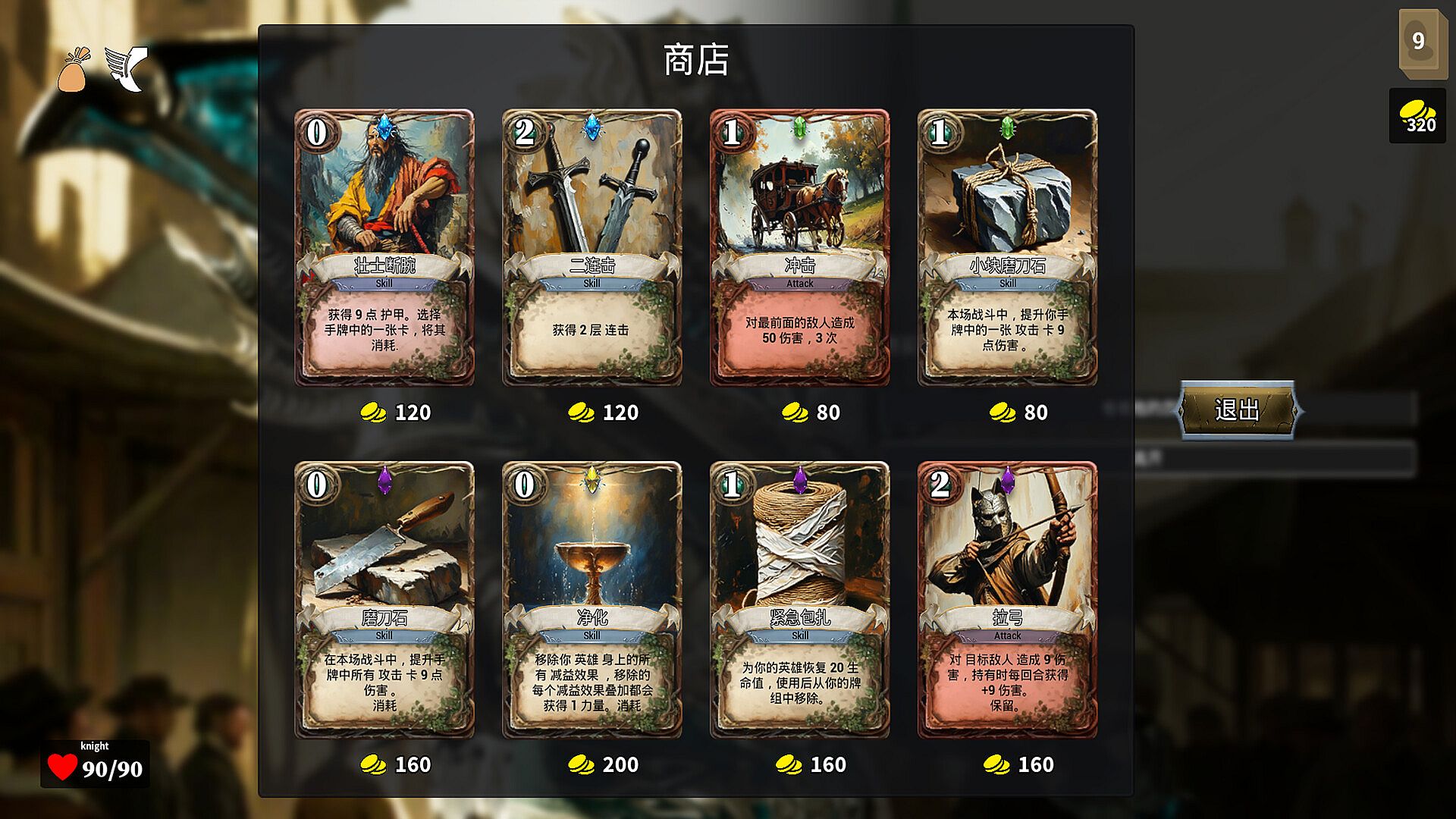Select the 紧急包扎 bandage card
This screenshot has width=1456, height=819.
(799, 600)
